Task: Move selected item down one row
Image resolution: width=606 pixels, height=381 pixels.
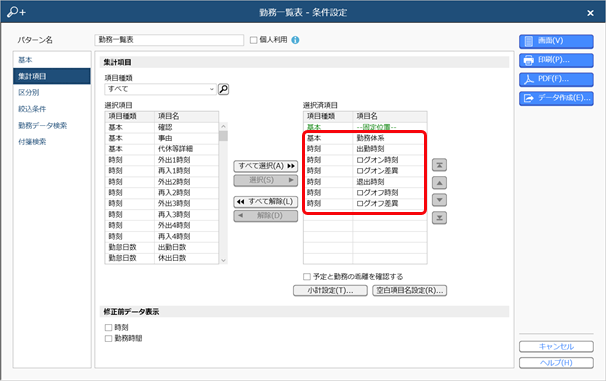Action: 439,200
